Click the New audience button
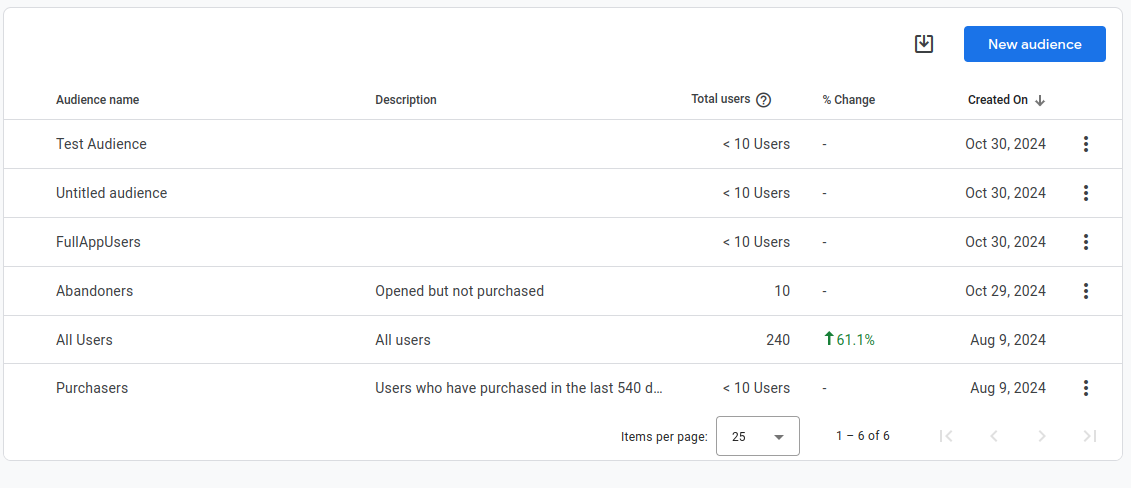Image resolution: width=1131 pixels, height=488 pixels. (1034, 44)
